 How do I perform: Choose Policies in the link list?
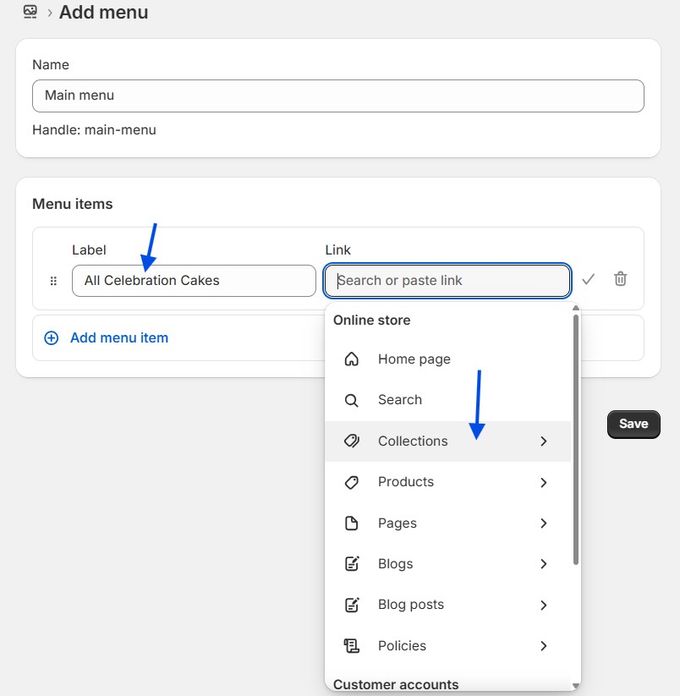(448, 645)
